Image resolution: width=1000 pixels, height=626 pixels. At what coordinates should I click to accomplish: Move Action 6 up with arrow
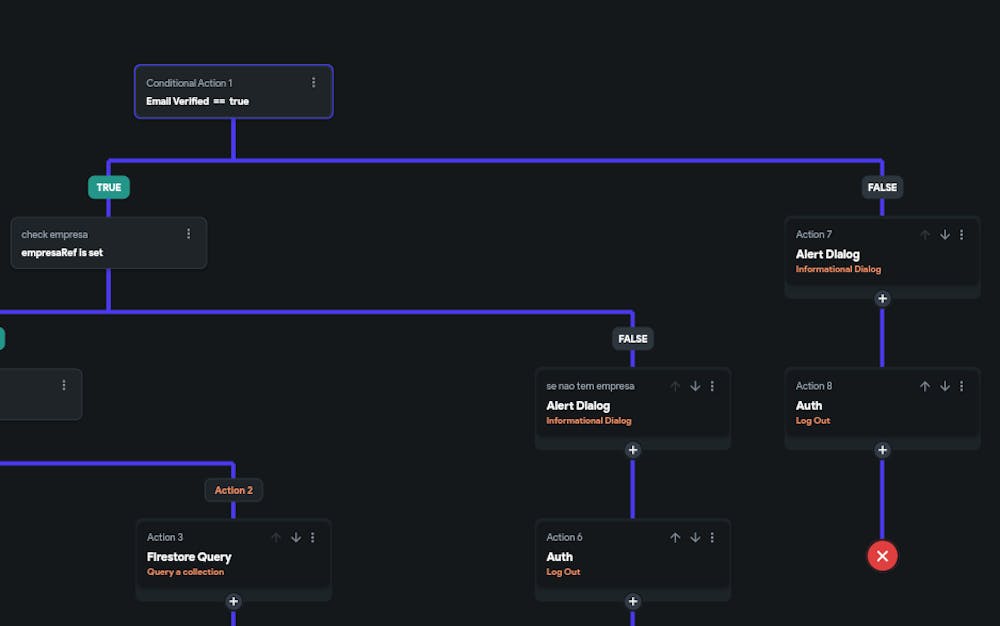point(675,537)
